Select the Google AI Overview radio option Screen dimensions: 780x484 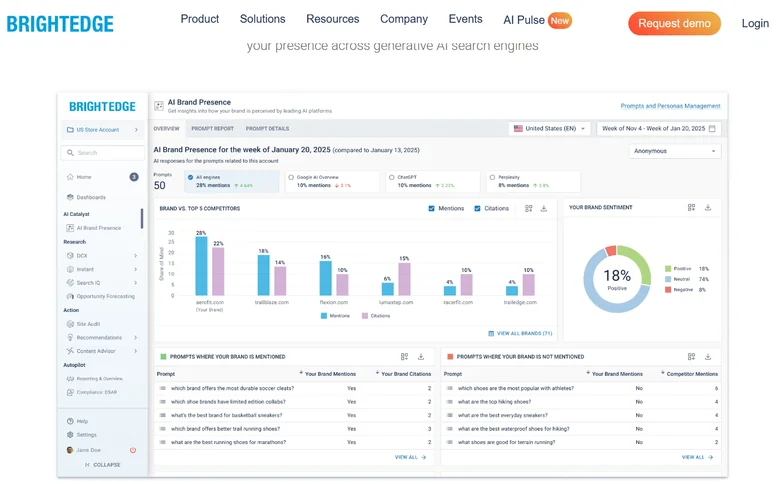pyautogui.click(x=291, y=177)
